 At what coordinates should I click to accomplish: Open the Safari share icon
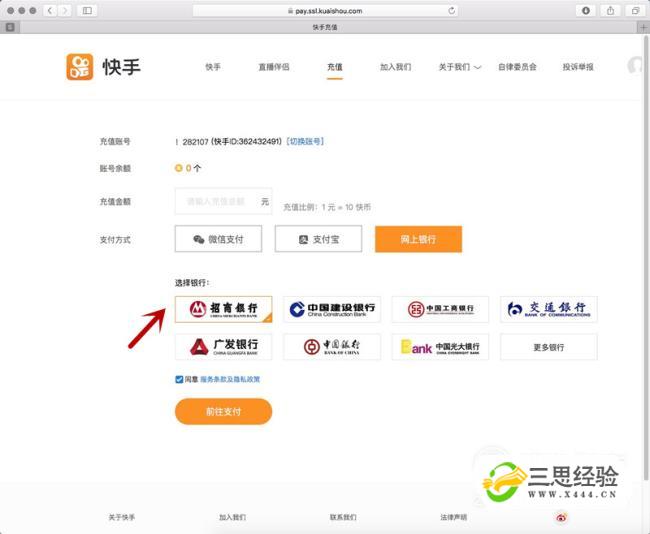tap(610, 11)
